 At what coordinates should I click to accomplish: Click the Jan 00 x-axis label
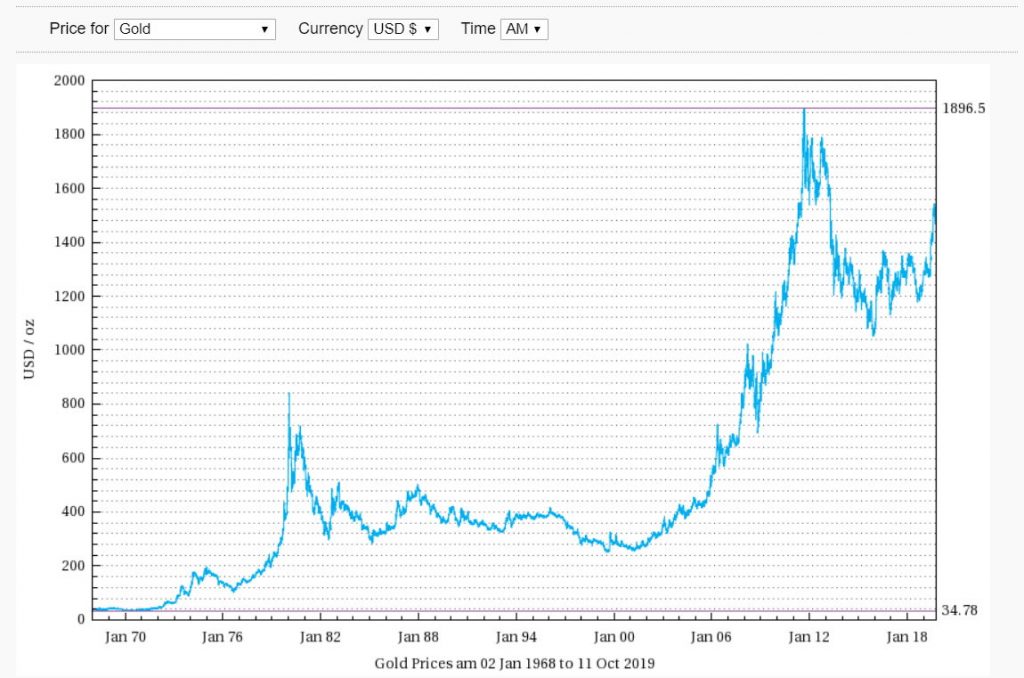(x=611, y=636)
